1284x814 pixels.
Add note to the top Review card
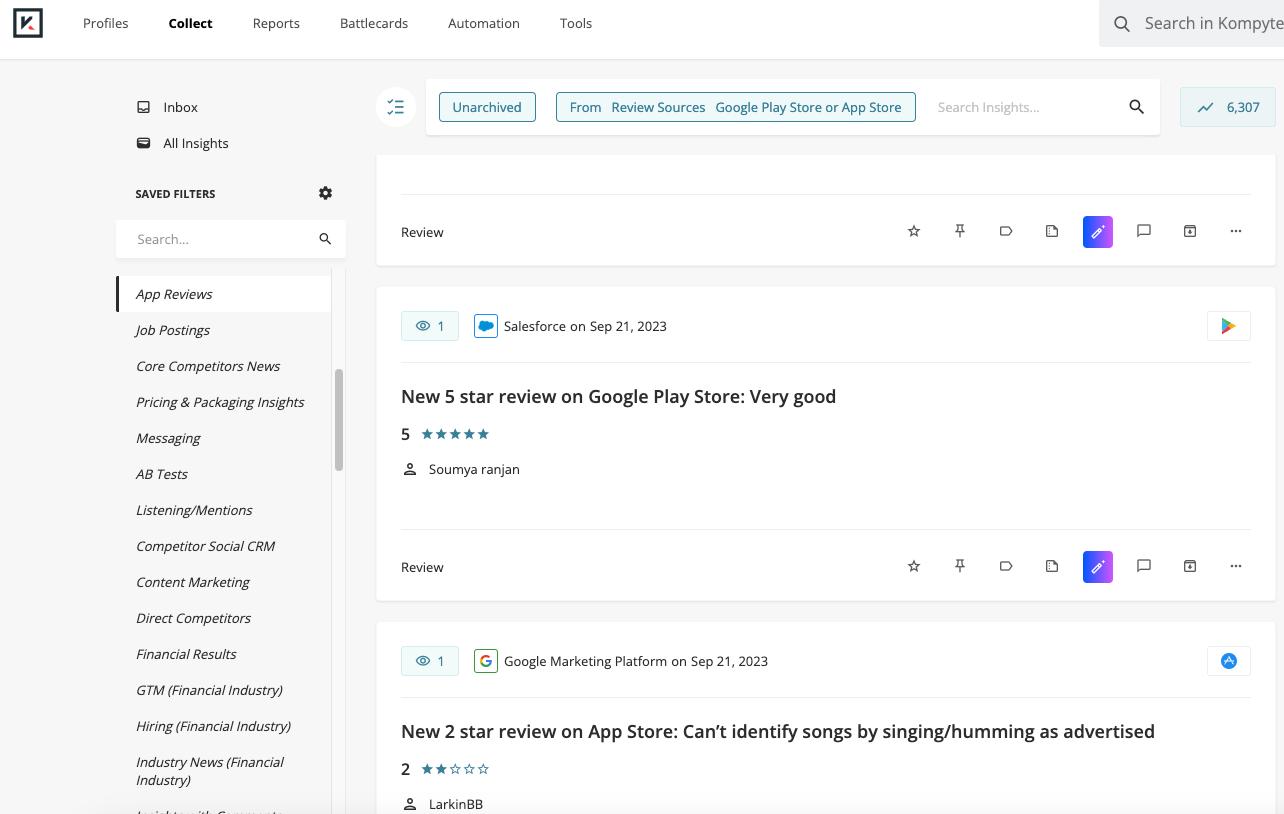1052,231
